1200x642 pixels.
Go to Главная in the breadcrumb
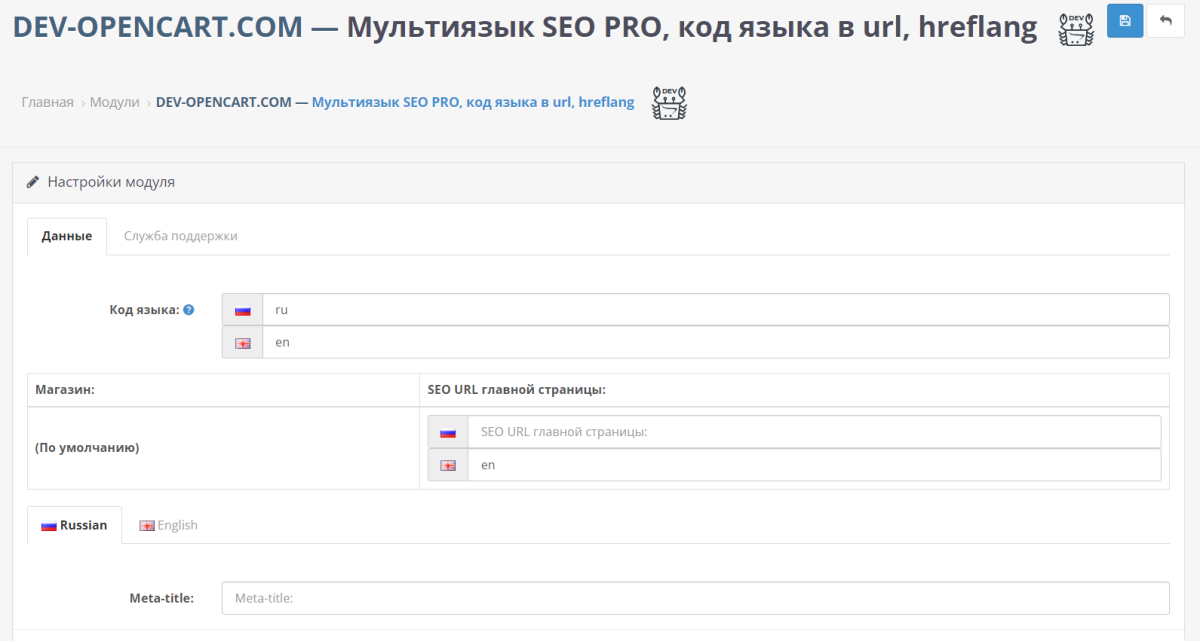tap(47, 102)
